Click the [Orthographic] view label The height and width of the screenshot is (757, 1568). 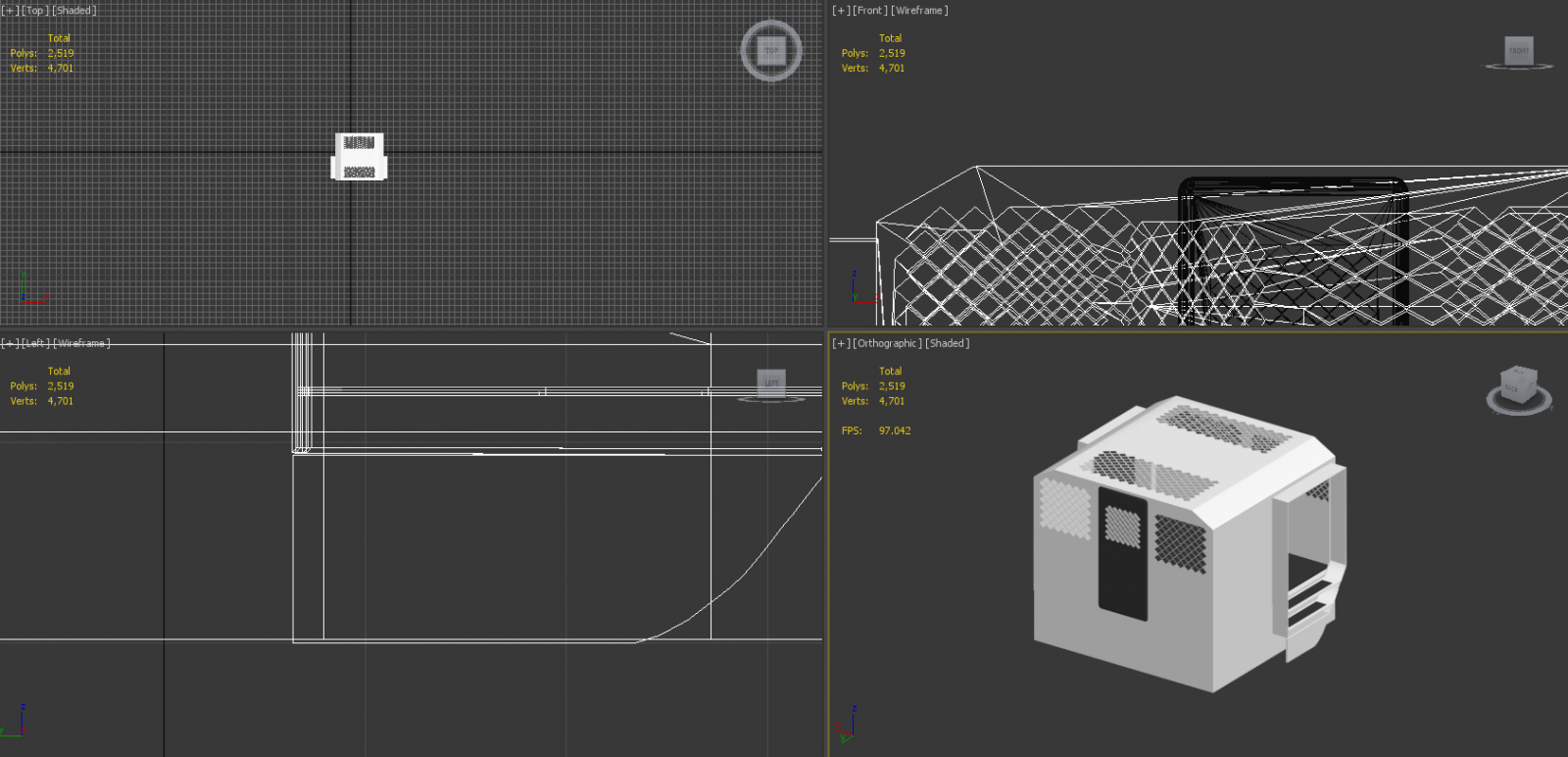coord(887,343)
